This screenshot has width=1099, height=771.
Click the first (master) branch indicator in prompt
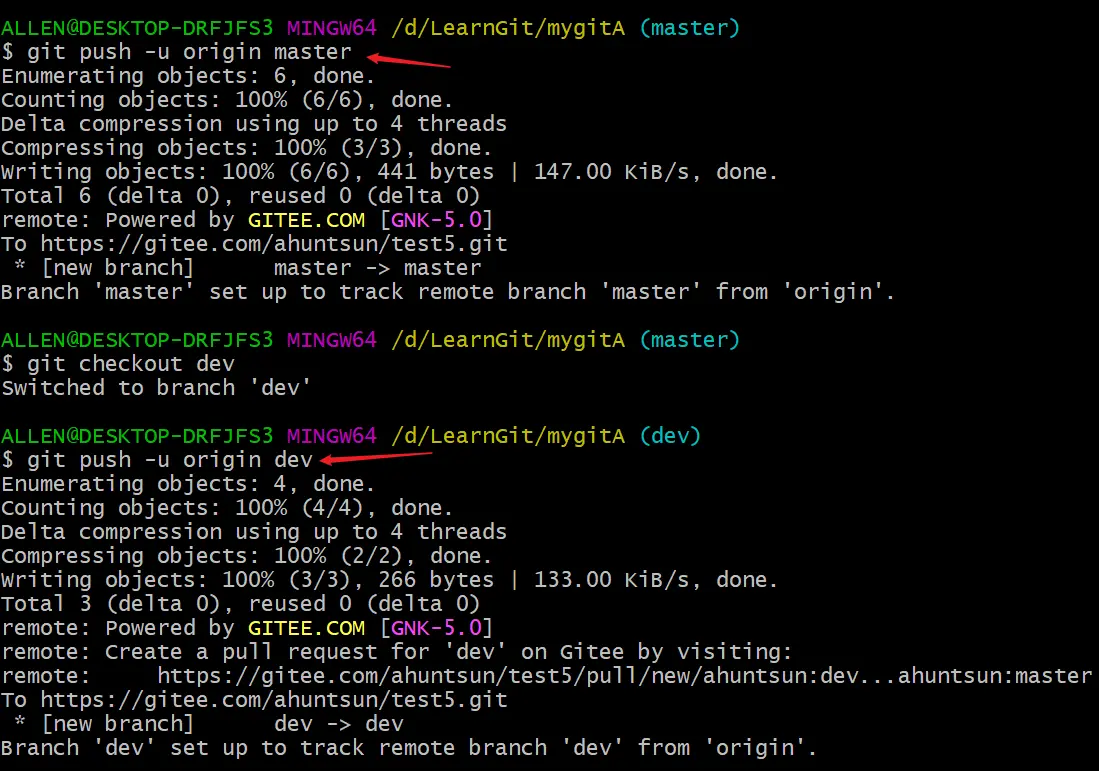tap(690, 28)
